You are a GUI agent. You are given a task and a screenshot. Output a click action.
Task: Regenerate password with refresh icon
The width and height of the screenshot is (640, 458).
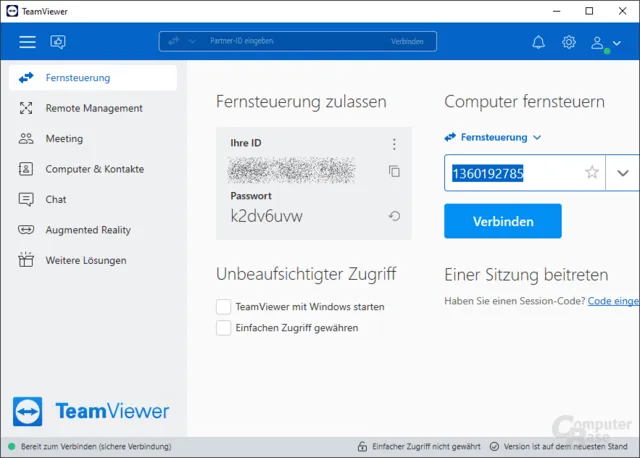click(394, 216)
